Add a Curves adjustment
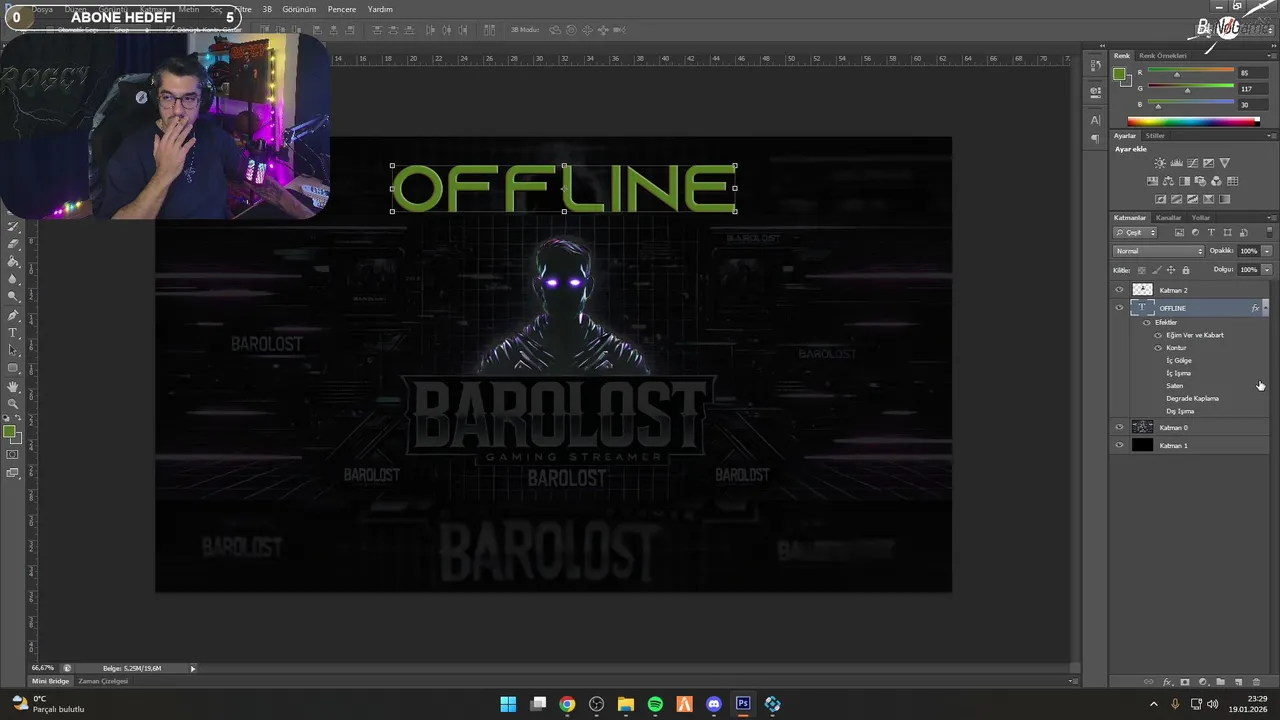Screen dimensions: 1280x720 coord(1192,163)
